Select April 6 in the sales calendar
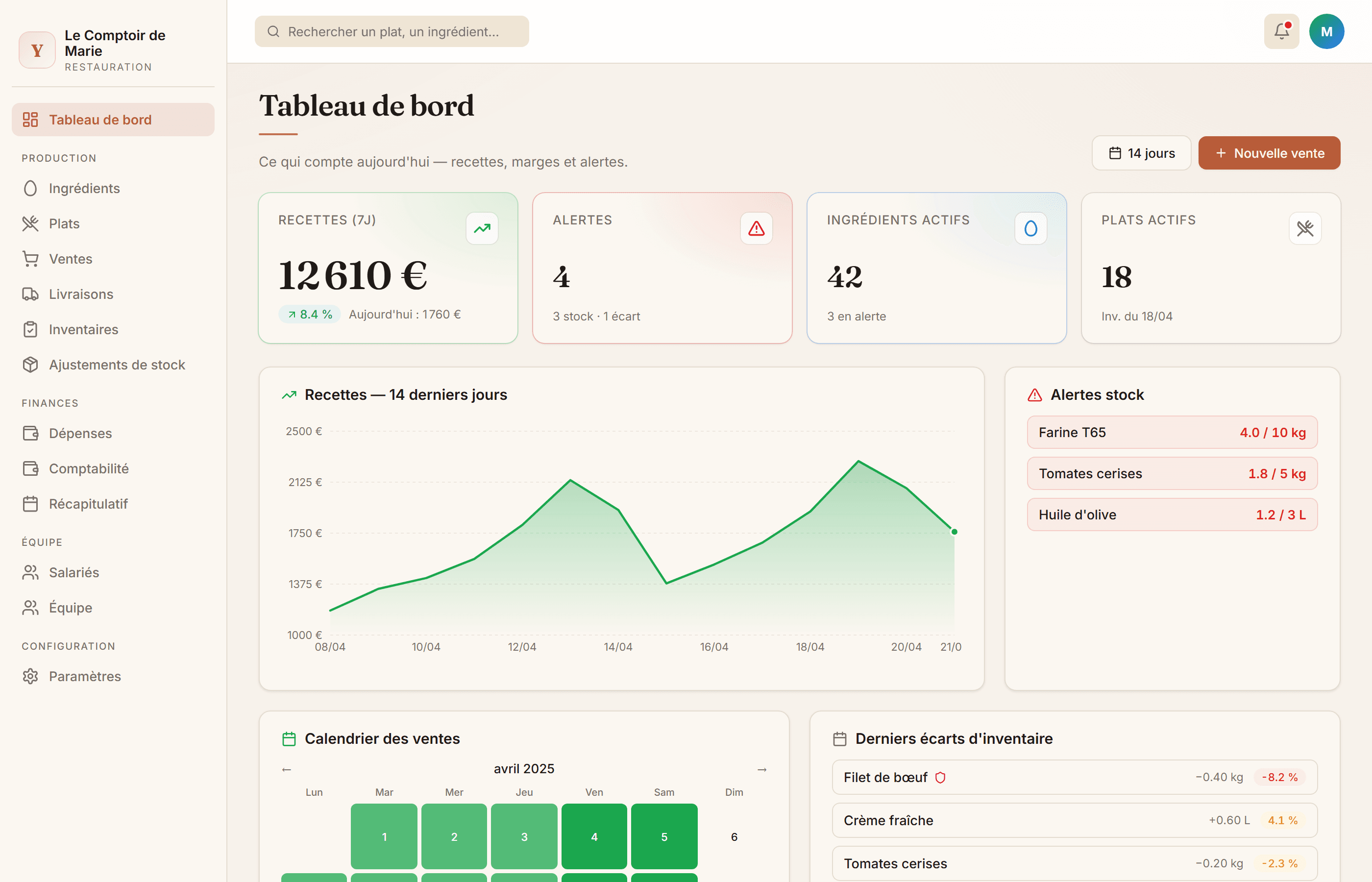This screenshot has height=882, width=1372. point(734,836)
